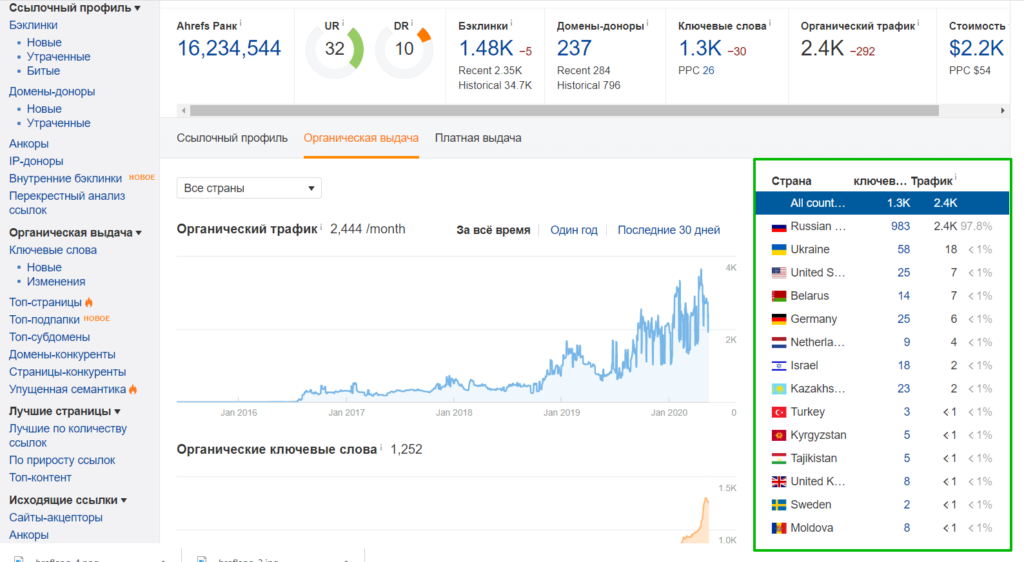Open the Все страны country dropdown
This screenshot has height=562, width=1024.
coord(249,188)
